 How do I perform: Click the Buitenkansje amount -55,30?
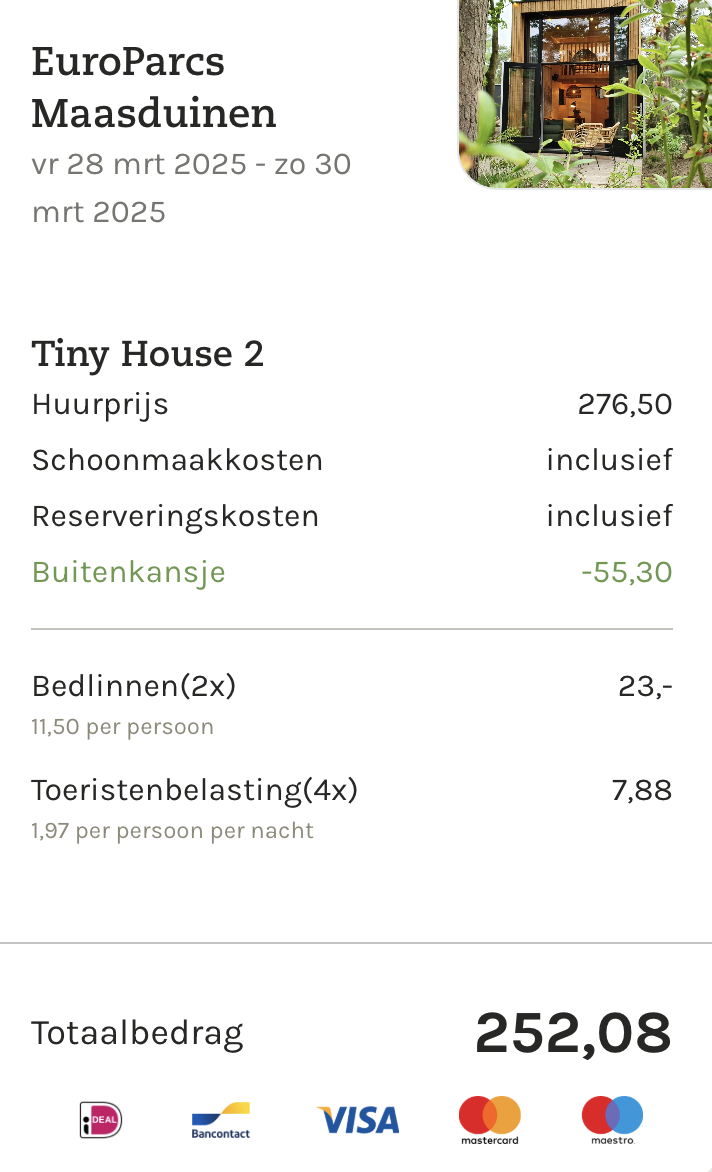click(627, 573)
